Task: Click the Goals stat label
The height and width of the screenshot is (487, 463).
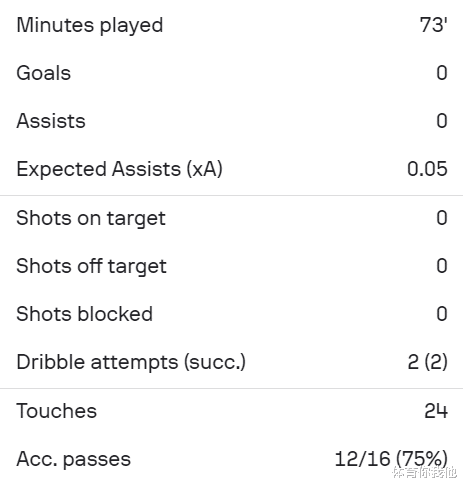Action: [44, 73]
